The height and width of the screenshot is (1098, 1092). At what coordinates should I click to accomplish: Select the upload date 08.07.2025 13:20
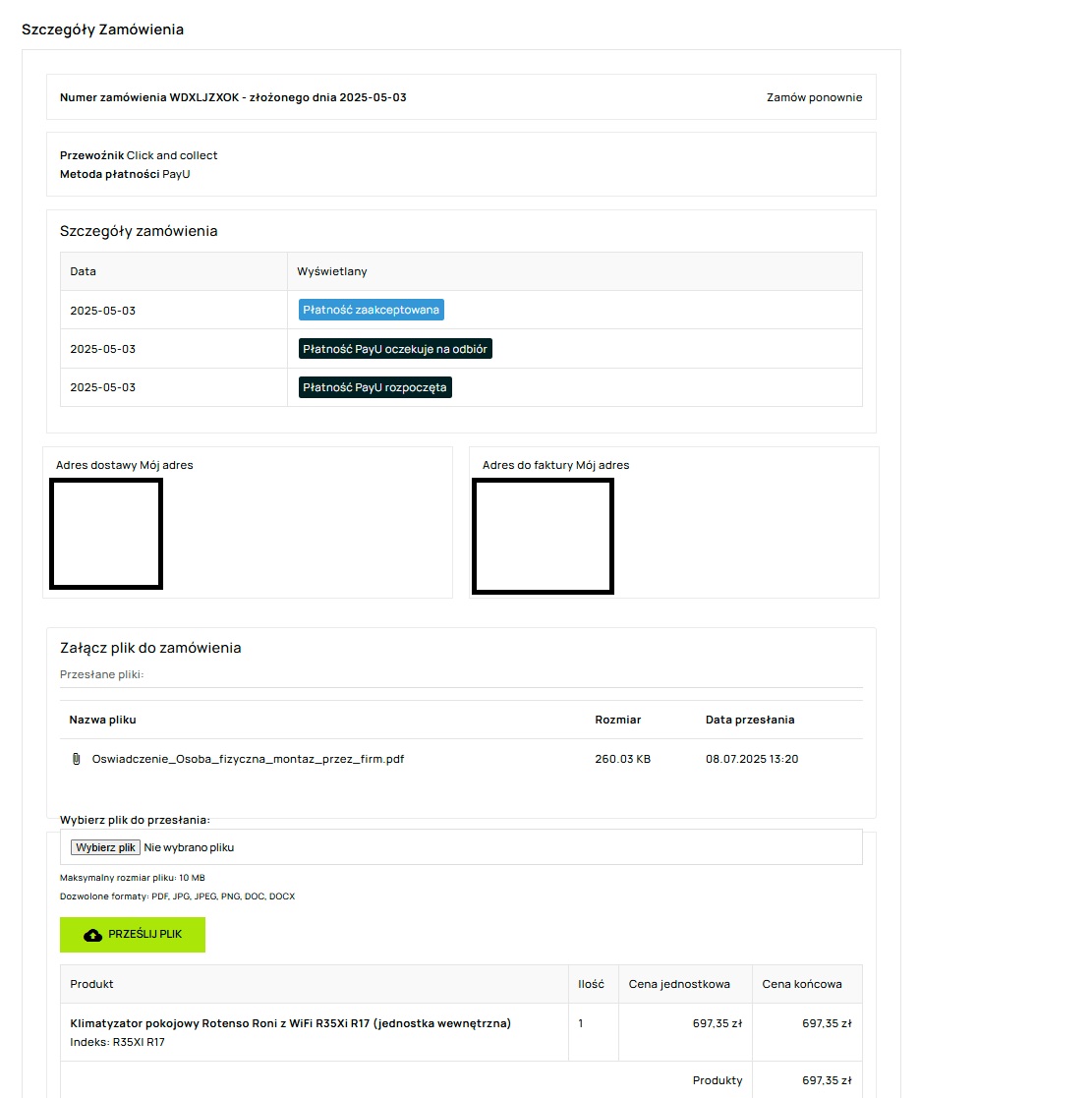coord(752,759)
